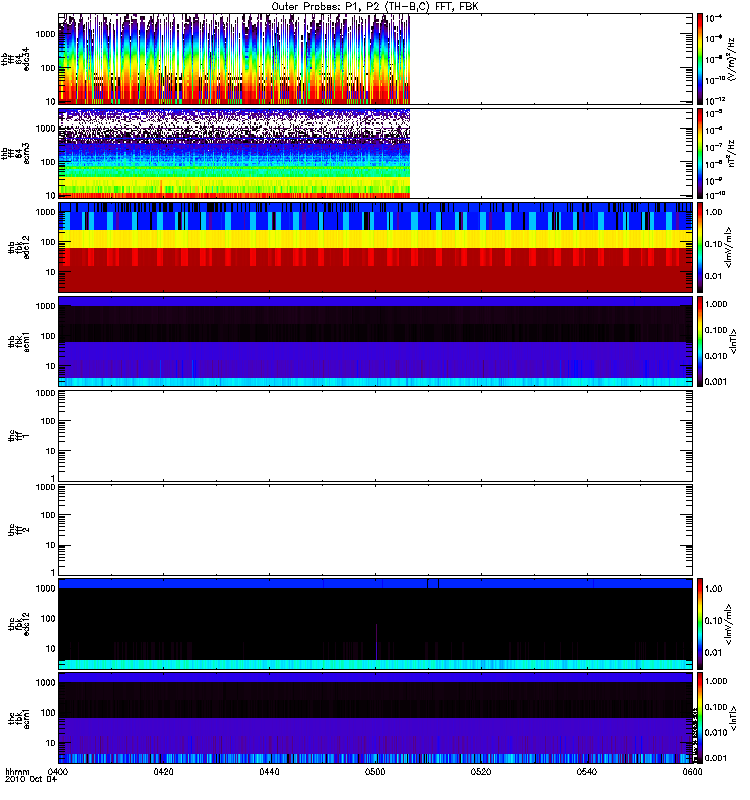This screenshot has width=750, height=800.
Task: Click the 100 tick on thb scm3 y-axis
Action: 48,162
